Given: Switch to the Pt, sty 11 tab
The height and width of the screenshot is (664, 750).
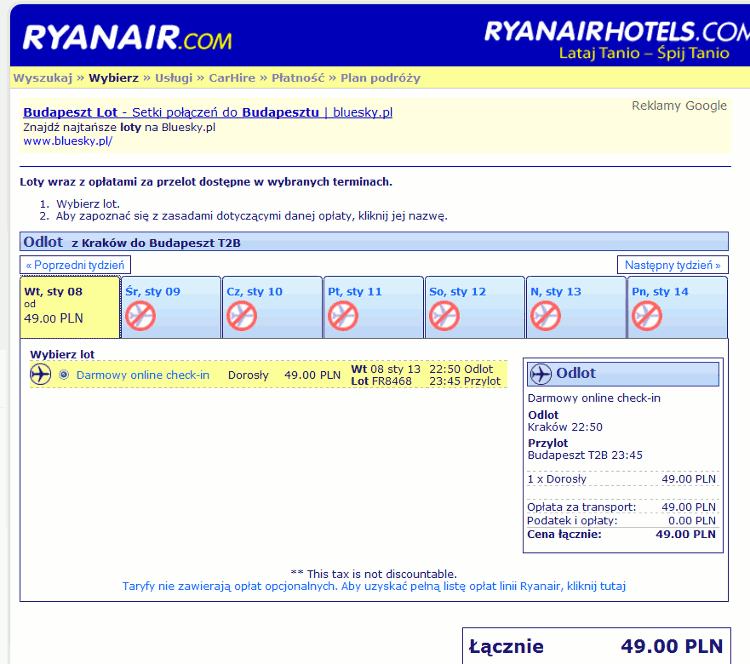Looking at the screenshot, I should coord(374,307).
